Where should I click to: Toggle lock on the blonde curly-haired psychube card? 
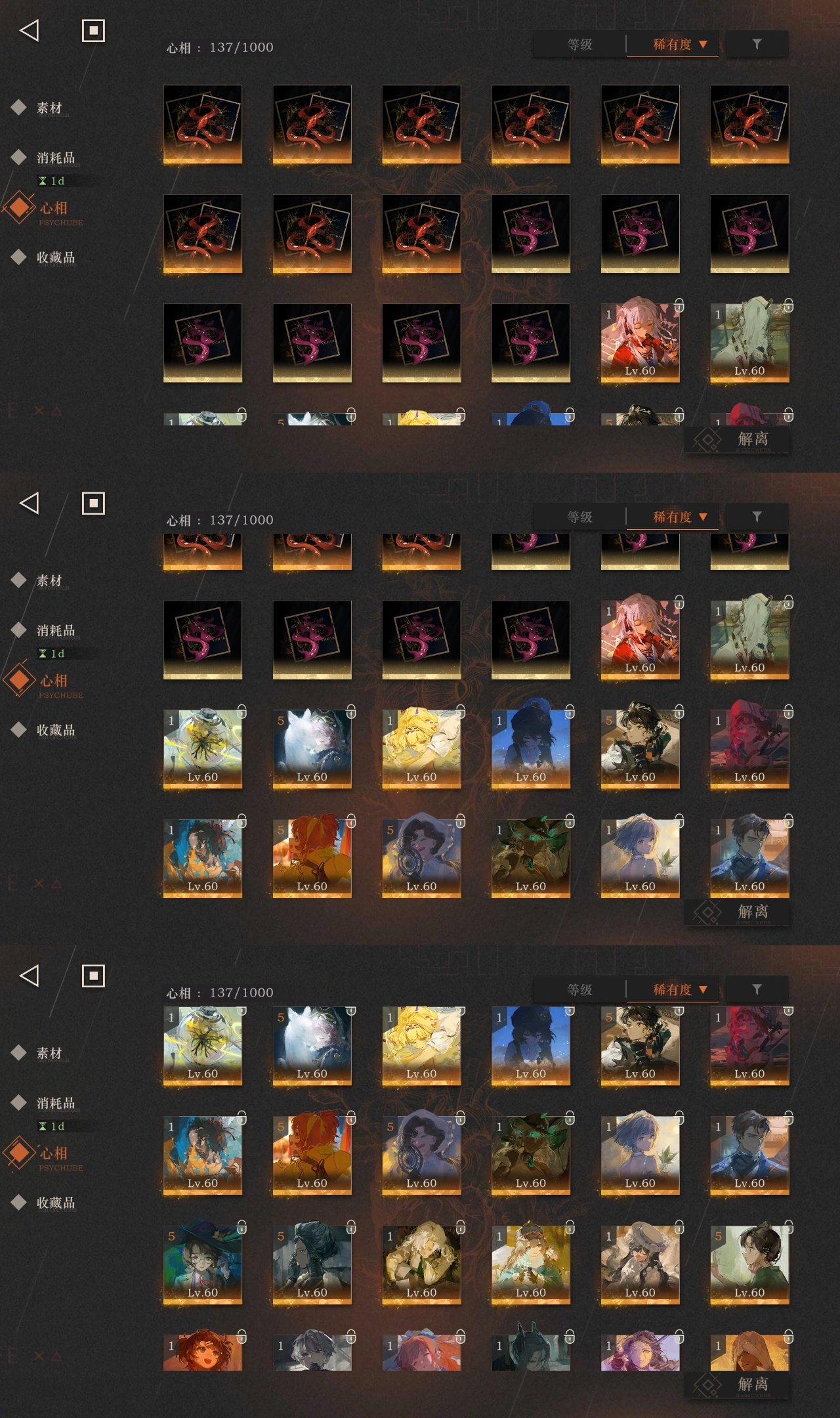click(460, 1226)
